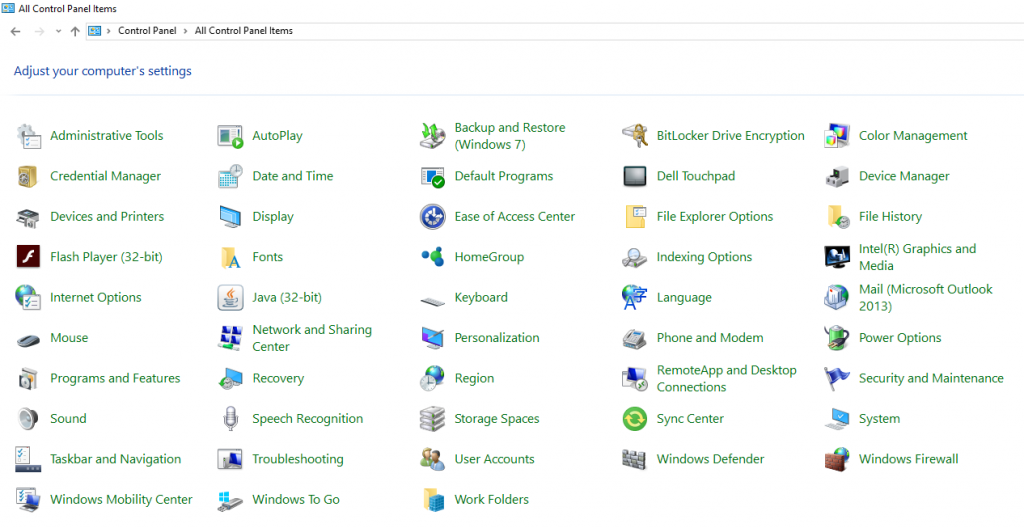Screen dimensions: 1024x528
Task: Click Control Panel in the address breadcrumb
Action: coord(148,31)
